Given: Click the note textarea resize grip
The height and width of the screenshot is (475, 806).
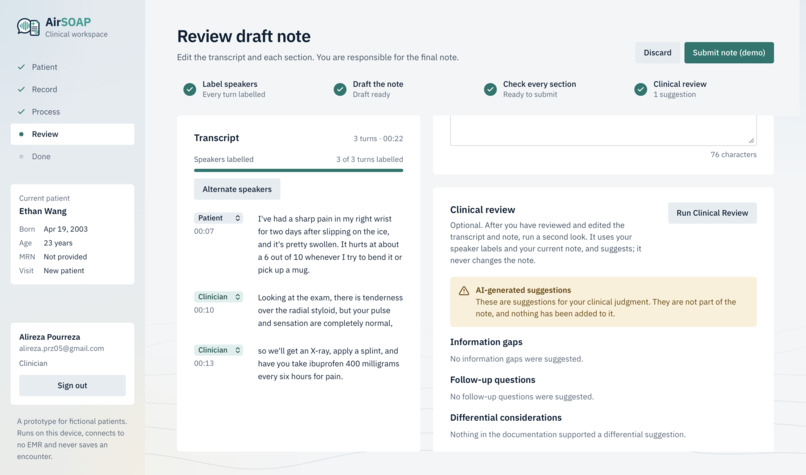Looking at the screenshot, I should pos(752,140).
